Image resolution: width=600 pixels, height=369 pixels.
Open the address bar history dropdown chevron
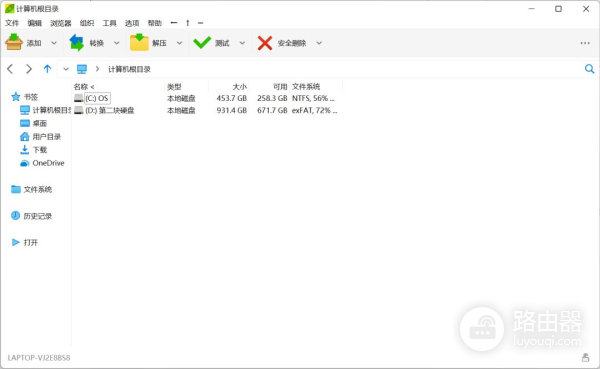[66, 69]
